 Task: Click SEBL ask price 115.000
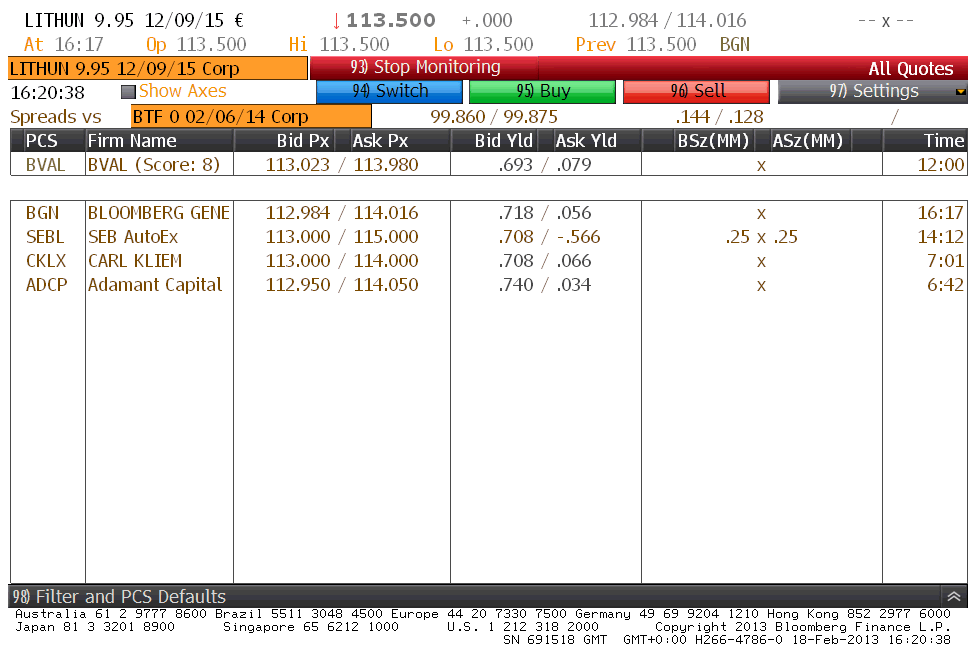(x=386, y=237)
